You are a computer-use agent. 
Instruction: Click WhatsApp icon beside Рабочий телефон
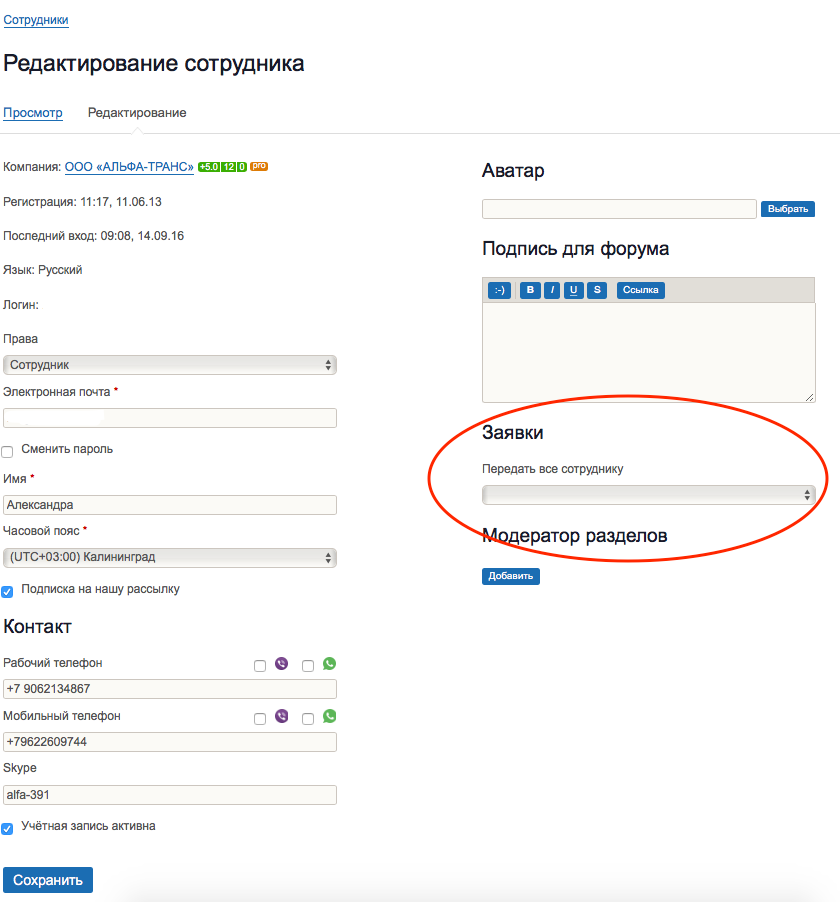tap(329, 664)
